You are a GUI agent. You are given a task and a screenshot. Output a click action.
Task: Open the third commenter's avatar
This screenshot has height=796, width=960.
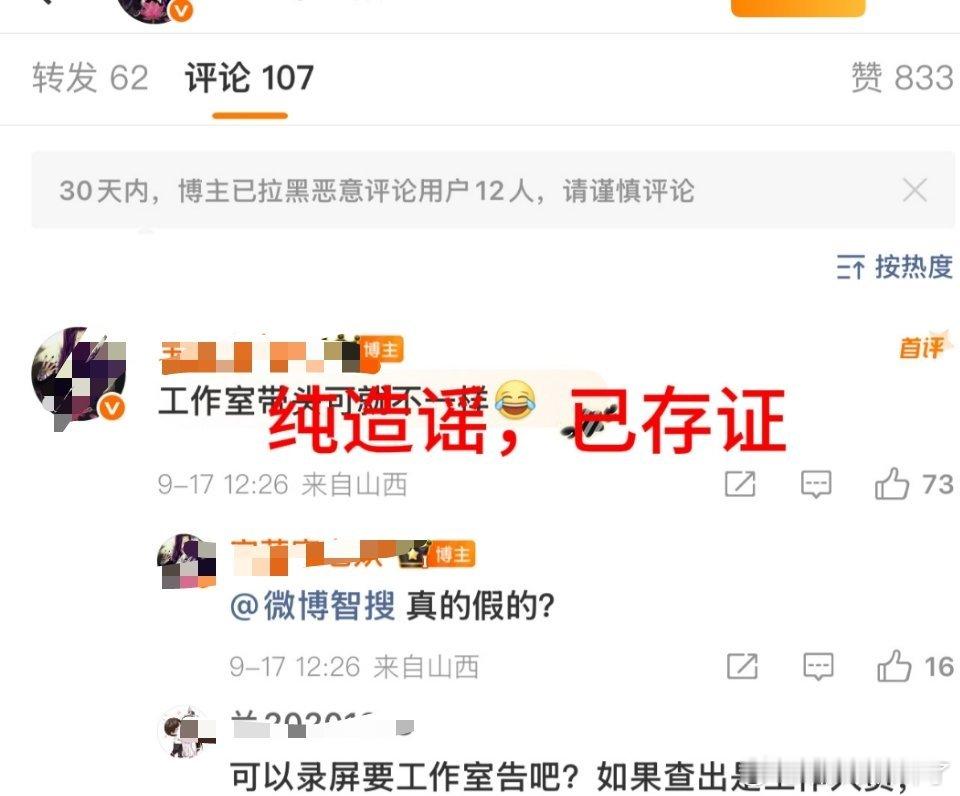[x=187, y=732]
